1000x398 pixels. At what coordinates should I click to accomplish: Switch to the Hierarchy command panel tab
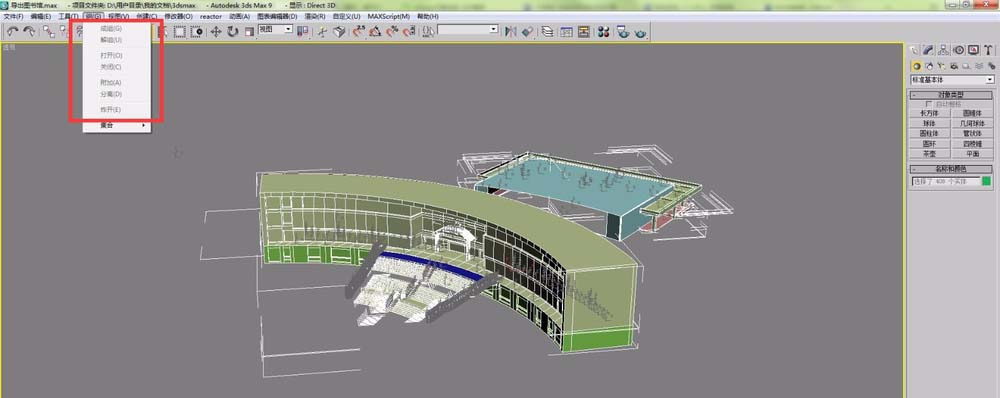(x=944, y=50)
